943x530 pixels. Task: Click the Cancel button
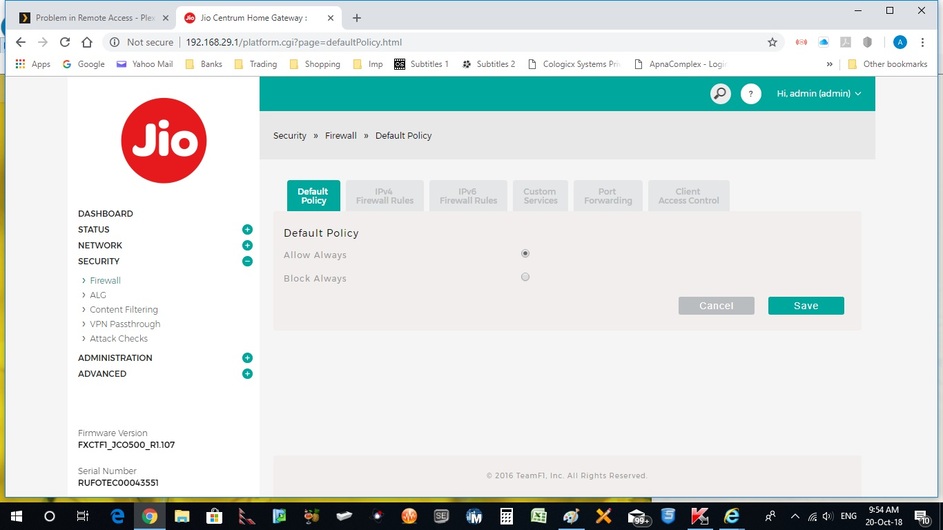coord(716,306)
